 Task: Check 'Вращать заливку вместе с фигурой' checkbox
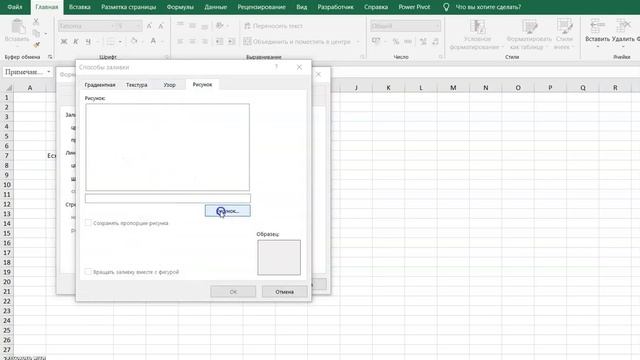[88, 271]
